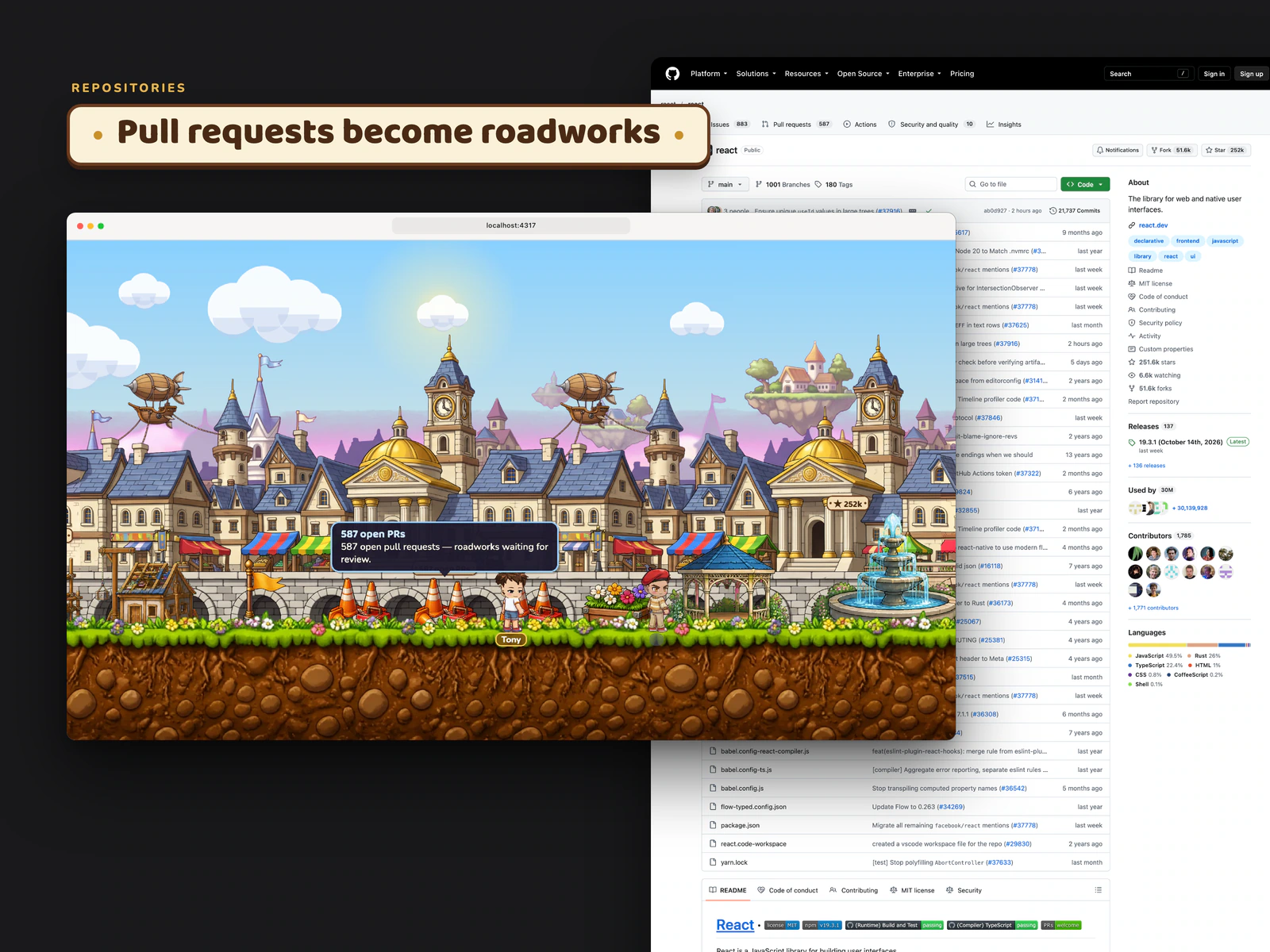Click the Readme book icon in About
The width and height of the screenshot is (1270, 952).
click(1132, 271)
